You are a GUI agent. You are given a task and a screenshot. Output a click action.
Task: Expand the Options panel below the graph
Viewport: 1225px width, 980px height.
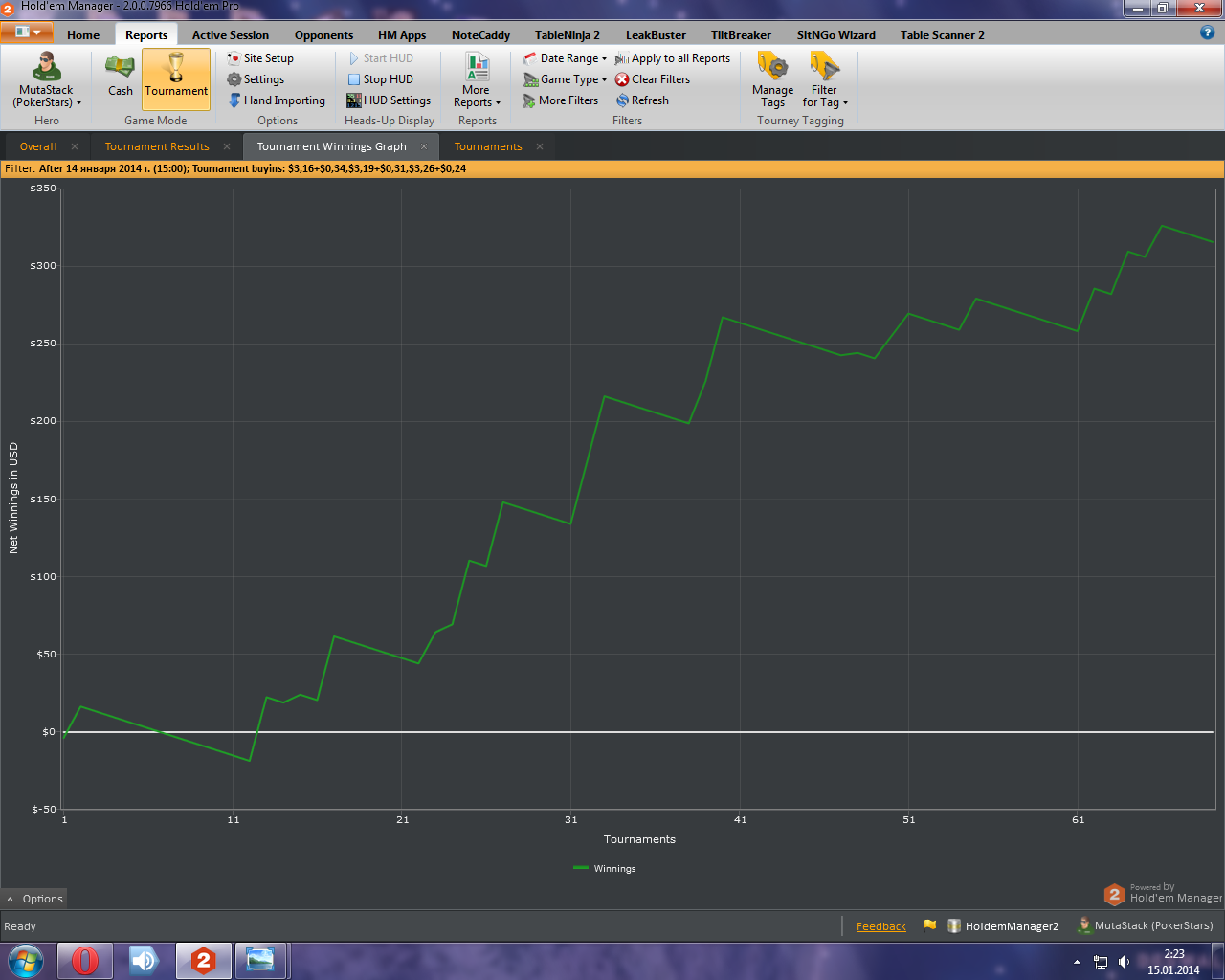coord(33,899)
